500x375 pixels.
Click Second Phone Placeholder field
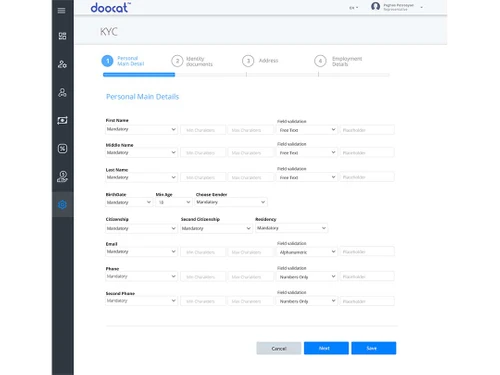pyautogui.click(x=367, y=301)
